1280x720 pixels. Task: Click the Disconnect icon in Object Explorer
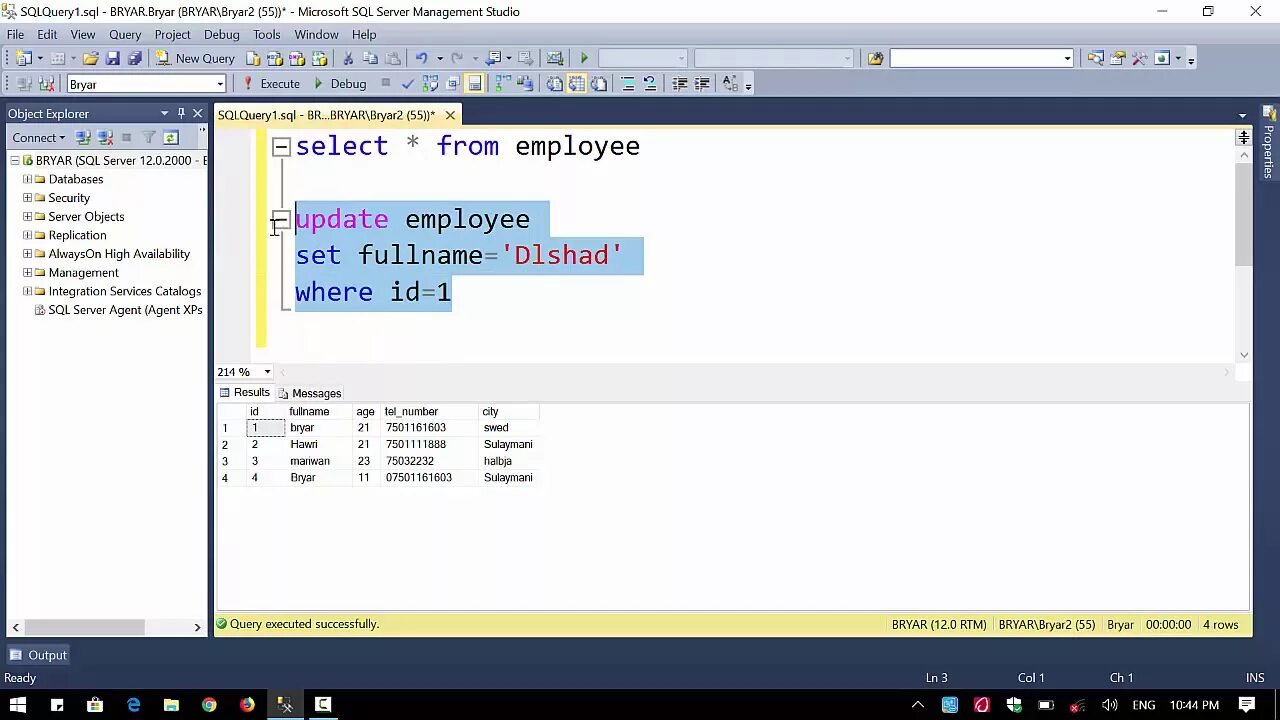[104, 137]
